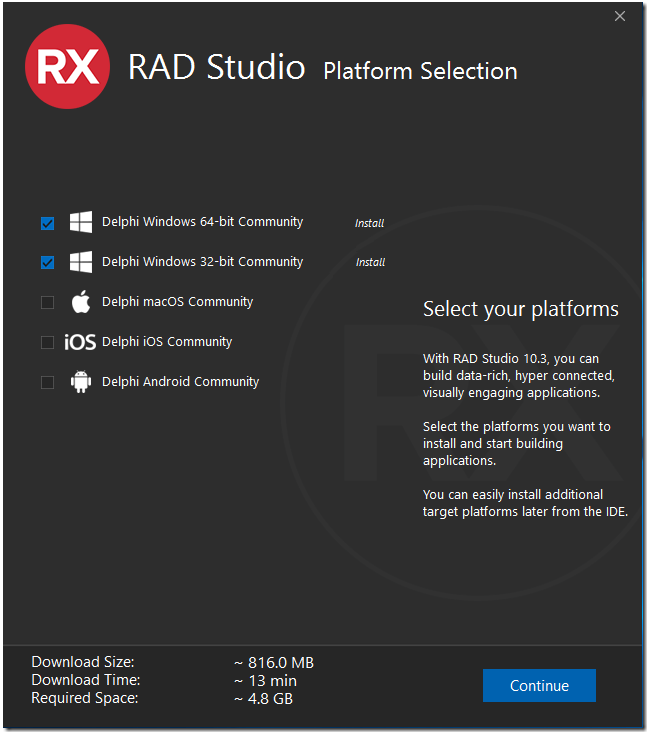This screenshot has width=647, height=733.
Task: Select 'Delphi iOS Community' label
Action: 167,342
